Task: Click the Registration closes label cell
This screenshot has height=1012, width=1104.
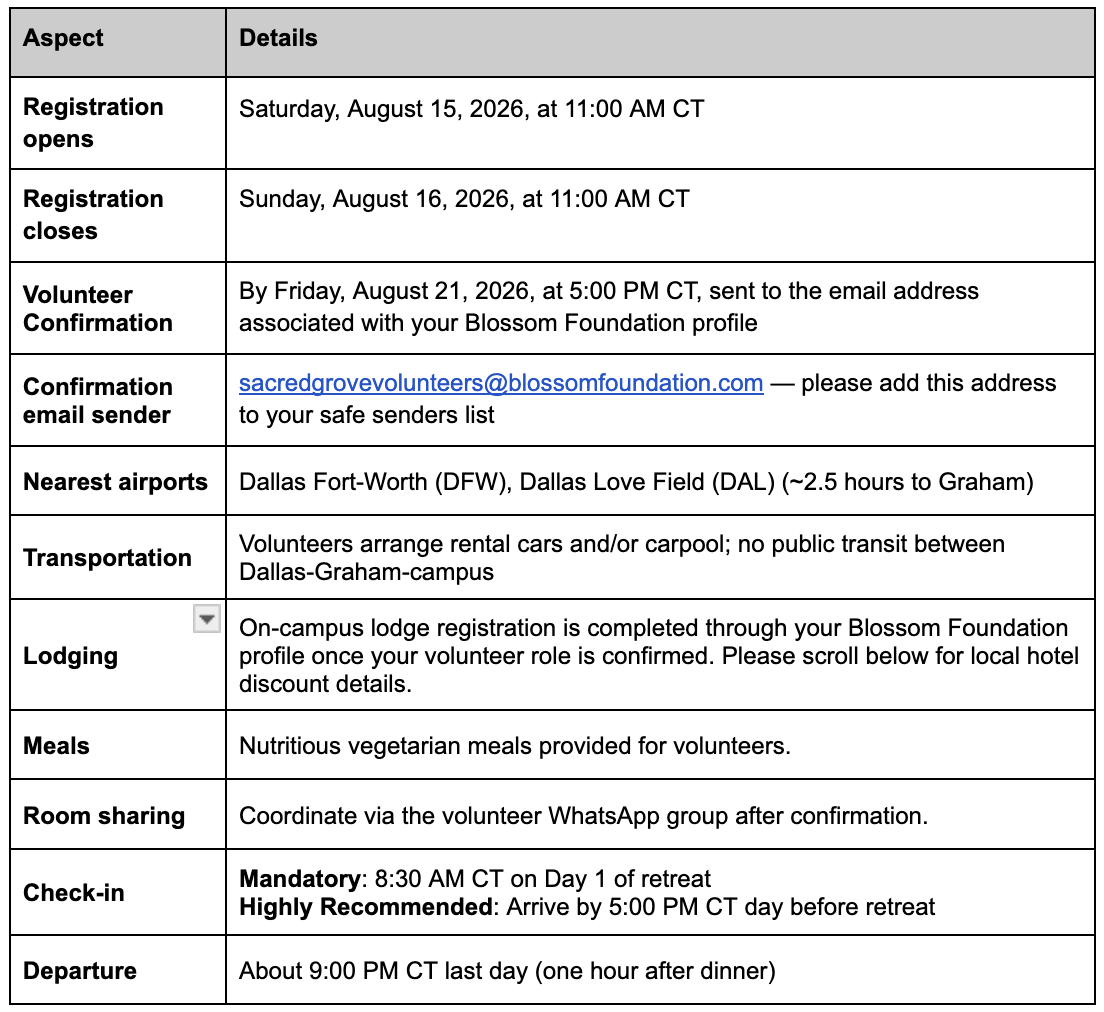Action: coord(118,215)
